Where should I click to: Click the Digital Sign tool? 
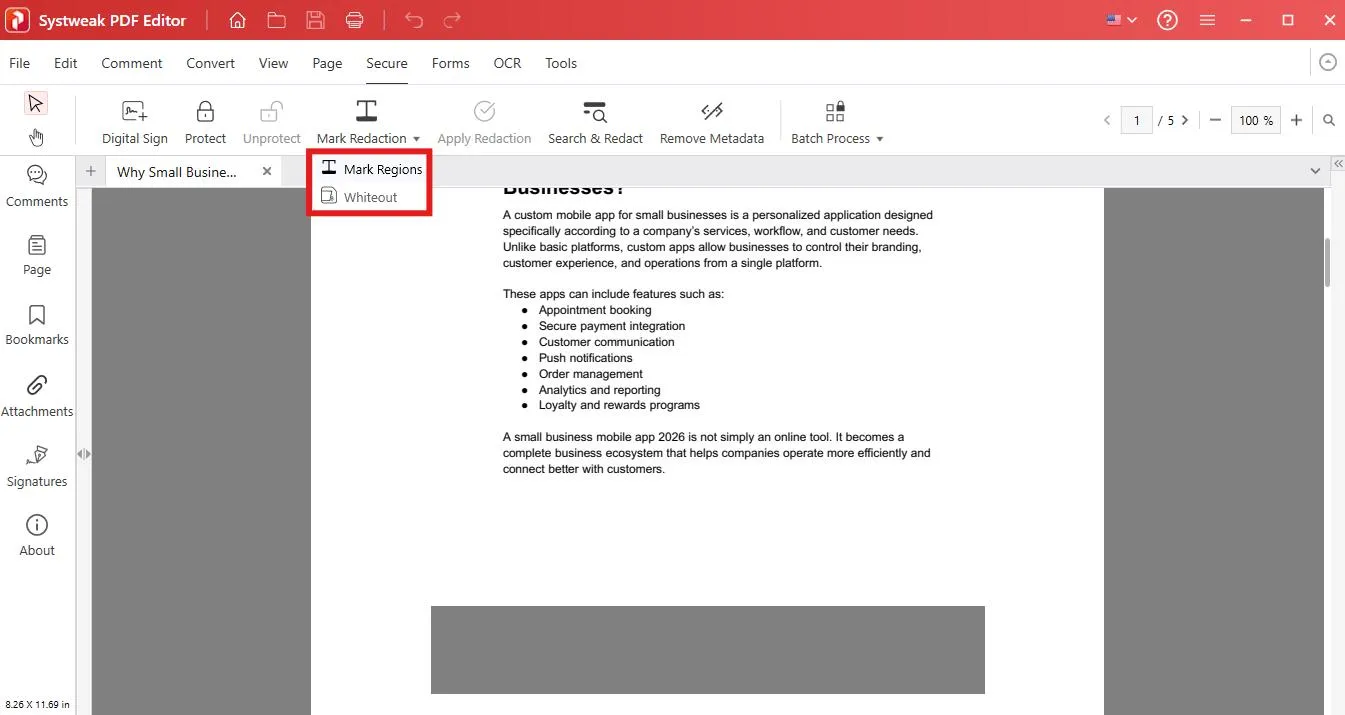click(x=135, y=123)
